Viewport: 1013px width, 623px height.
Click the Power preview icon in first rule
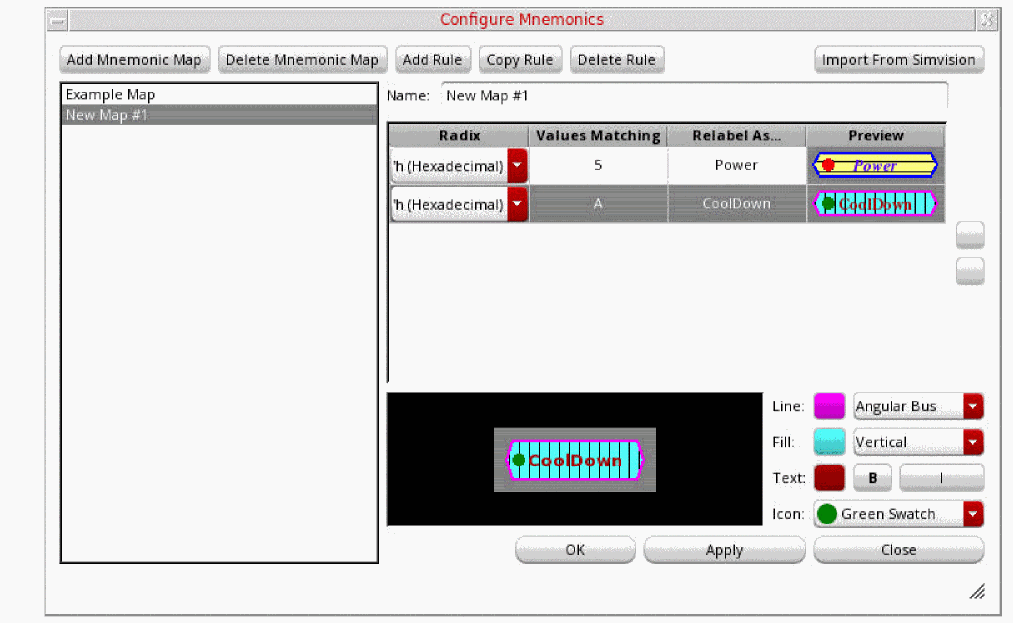[874, 166]
